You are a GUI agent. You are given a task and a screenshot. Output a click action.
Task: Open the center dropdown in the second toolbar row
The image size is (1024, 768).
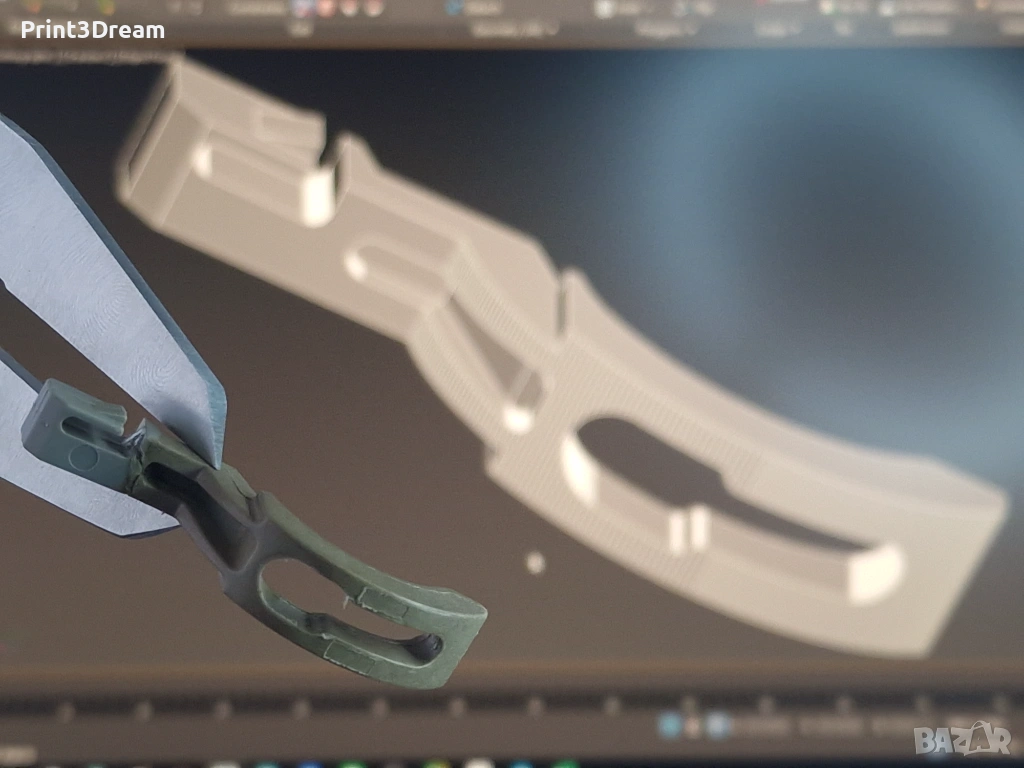[x=512, y=29]
